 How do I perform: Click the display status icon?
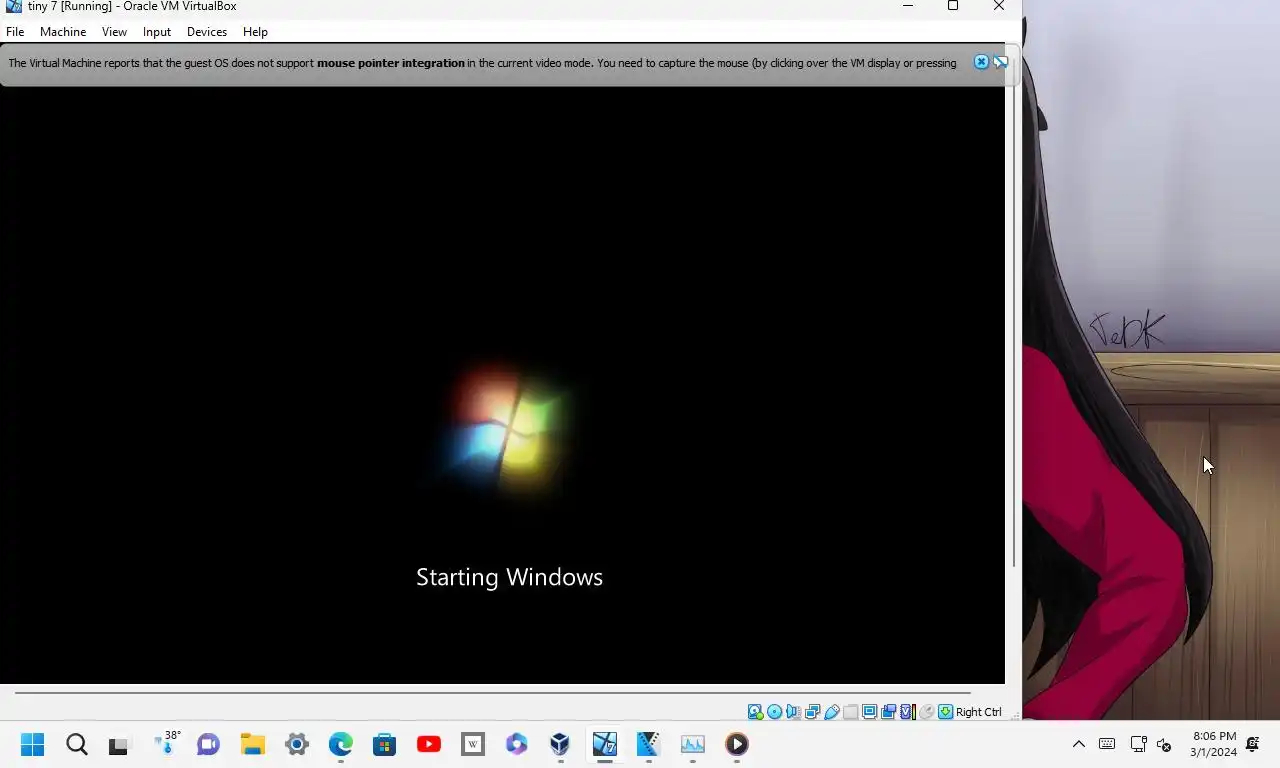[x=869, y=712]
